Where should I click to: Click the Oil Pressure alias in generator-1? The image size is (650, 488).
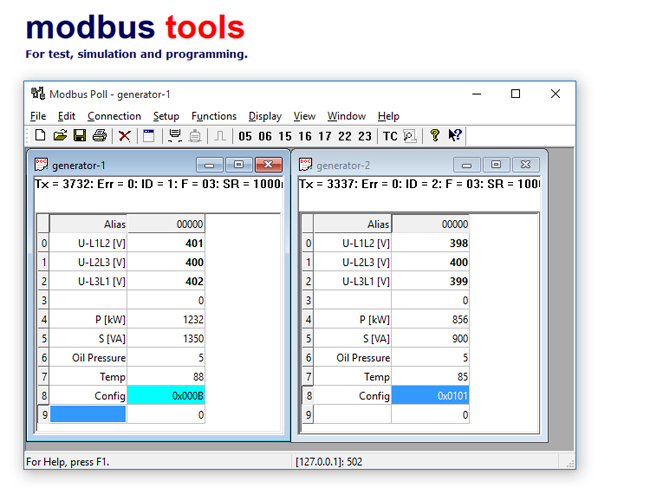(88, 357)
